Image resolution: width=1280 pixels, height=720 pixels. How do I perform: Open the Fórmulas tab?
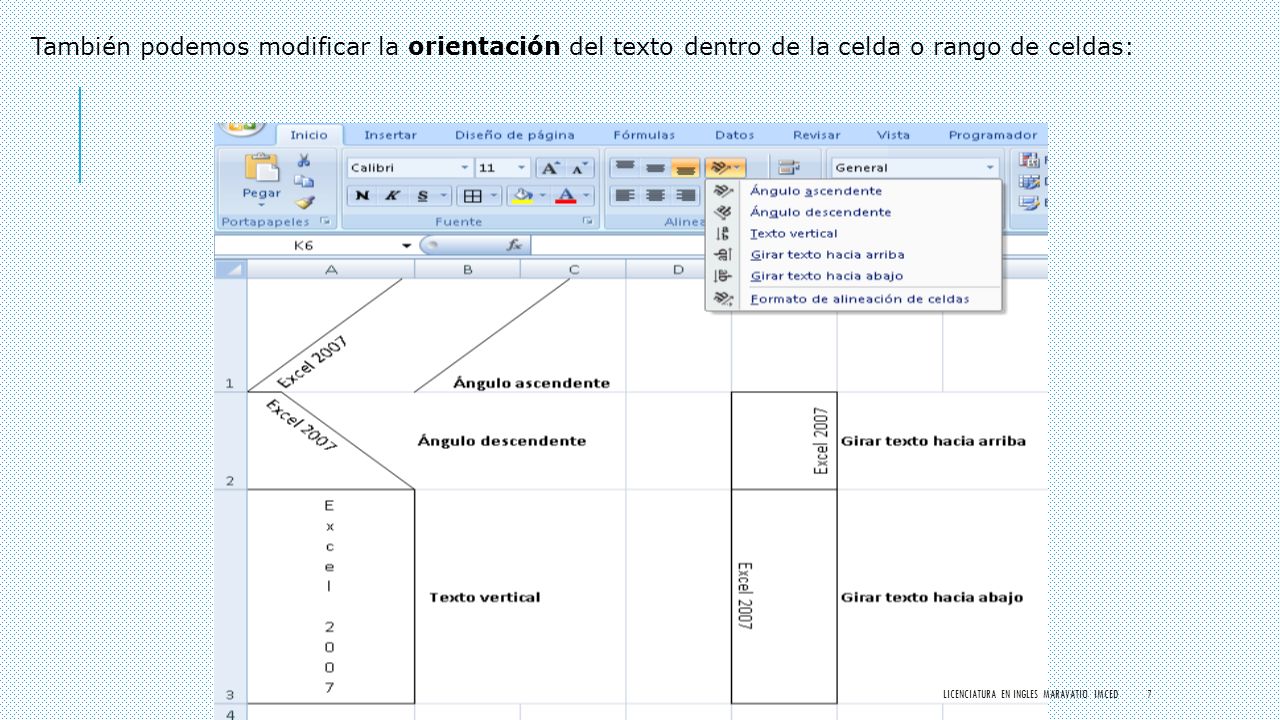click(x=644, y=135)
